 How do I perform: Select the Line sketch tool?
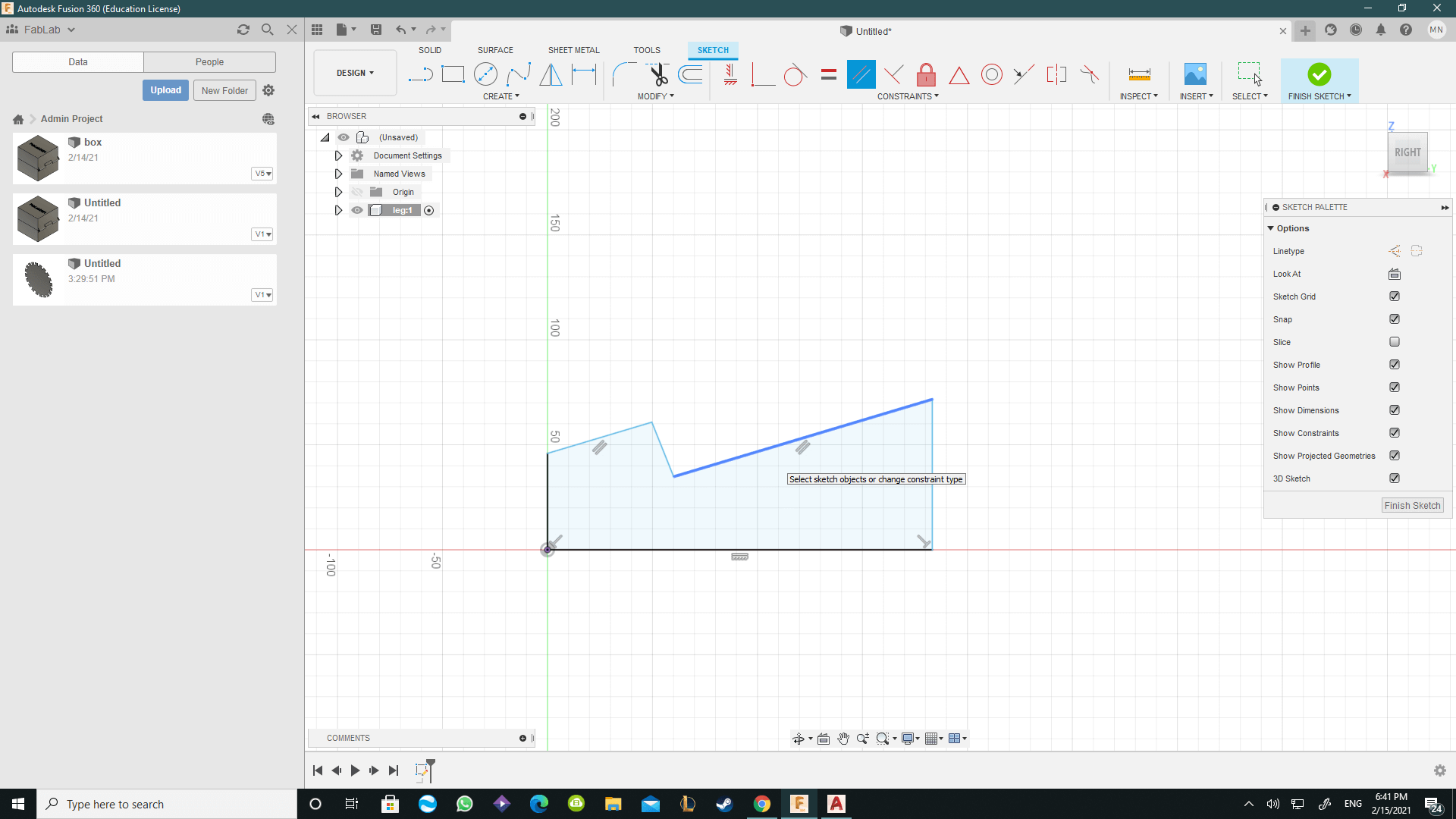pos(420,74)
